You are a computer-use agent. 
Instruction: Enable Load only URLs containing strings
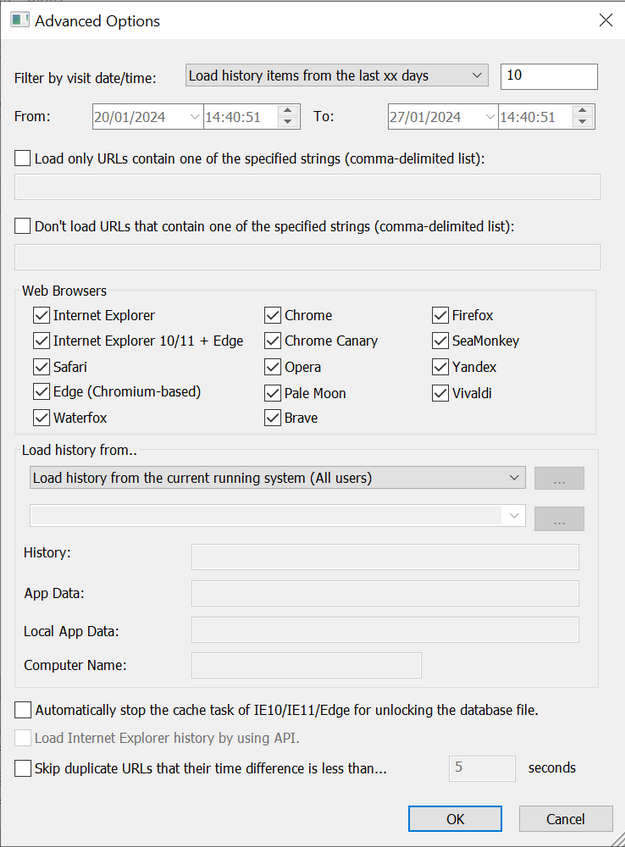coord(23,158)
